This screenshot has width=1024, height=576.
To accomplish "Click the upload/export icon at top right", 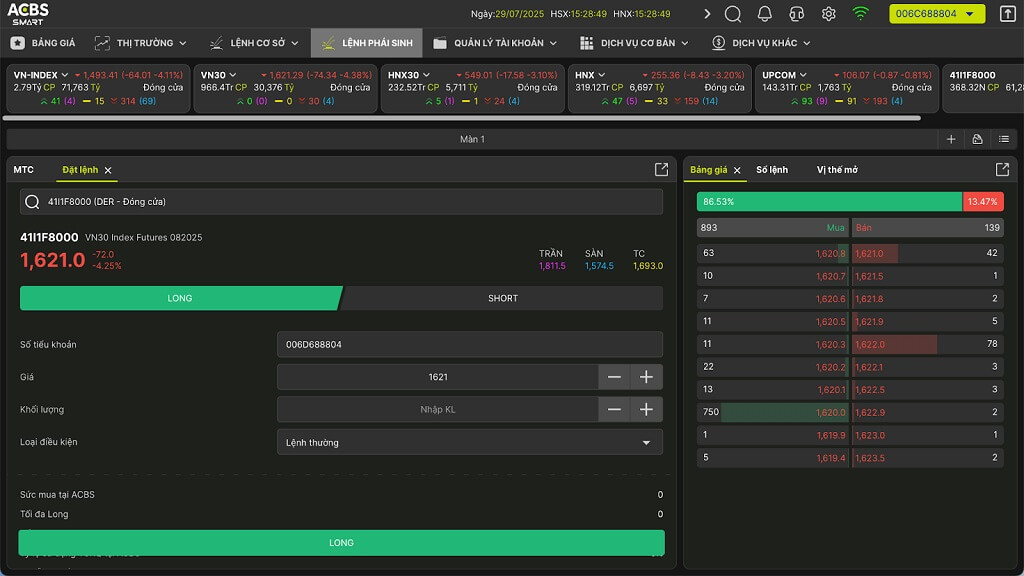I will pyautogui.click(x=1008, y=14).
